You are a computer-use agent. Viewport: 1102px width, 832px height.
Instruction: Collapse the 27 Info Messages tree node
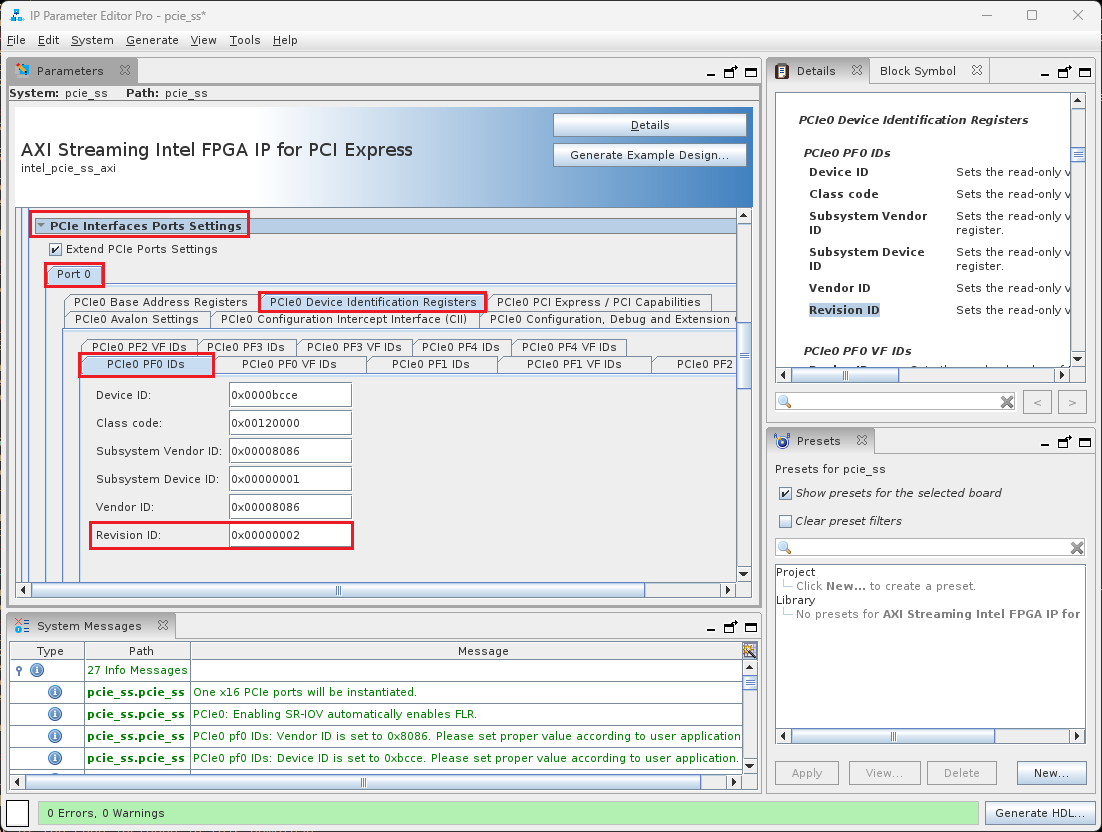(19, 670)
